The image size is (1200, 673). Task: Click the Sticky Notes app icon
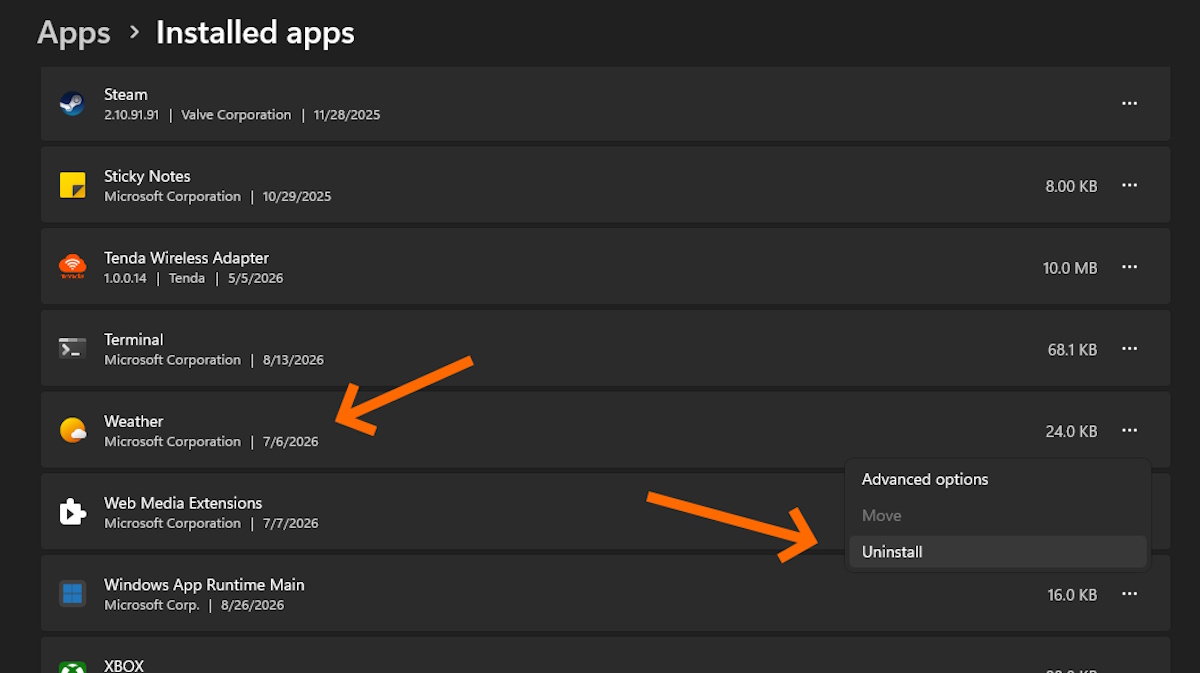(72, 185)
